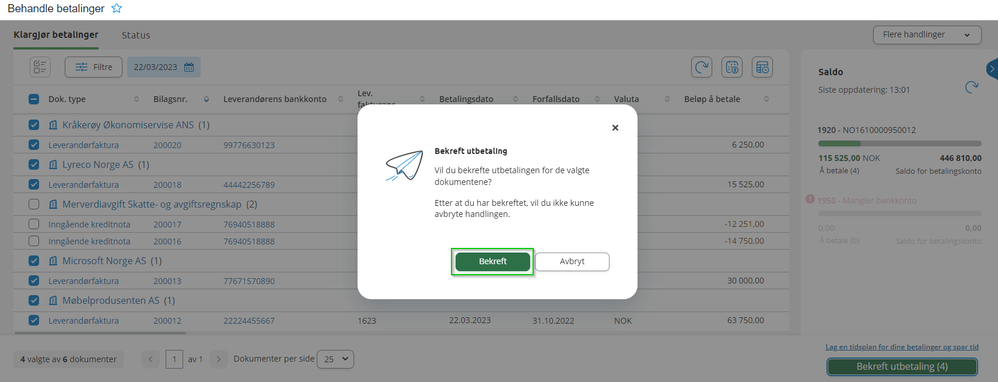Click the calendar-with-clock schedule icon in toolbar
This screenshot has height=382, width=998.
[x=732, y=67]
